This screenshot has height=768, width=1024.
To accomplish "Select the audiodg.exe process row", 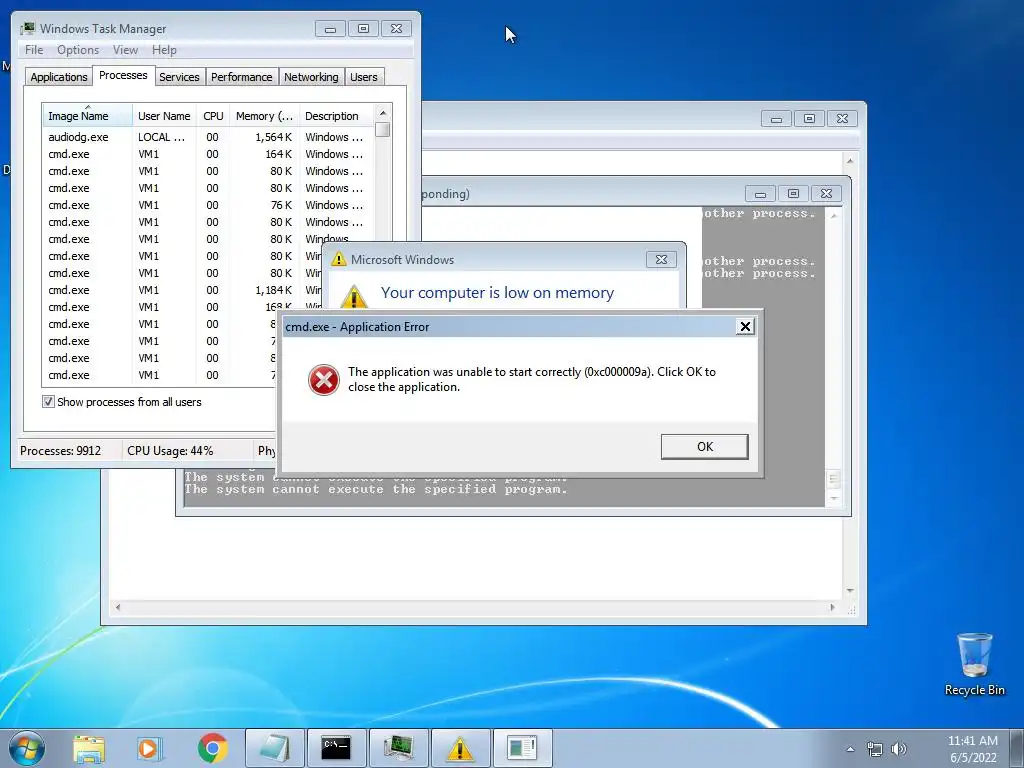I will 208,137.
